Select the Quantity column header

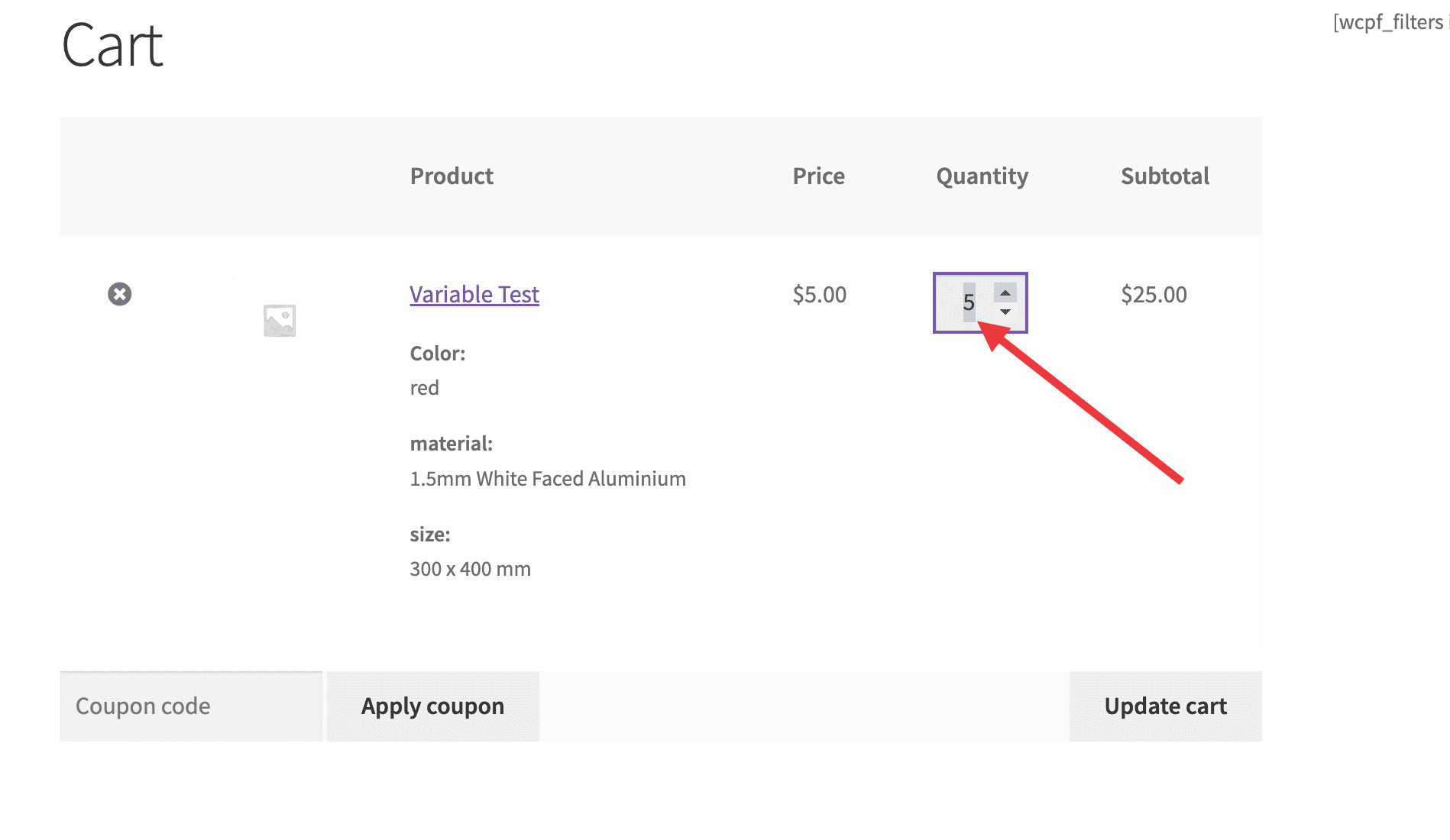pyautogui.click(x=982, y=176)
